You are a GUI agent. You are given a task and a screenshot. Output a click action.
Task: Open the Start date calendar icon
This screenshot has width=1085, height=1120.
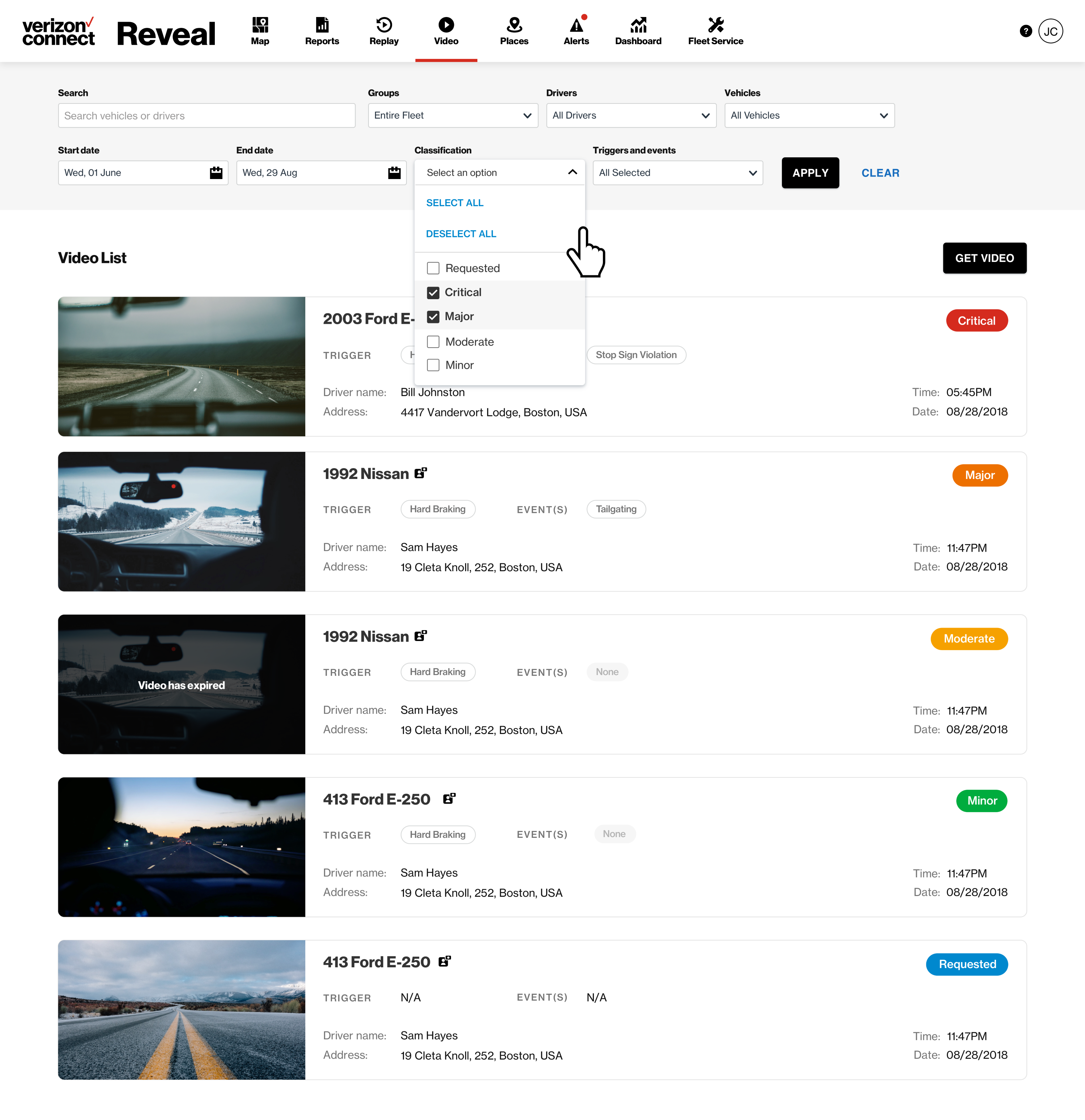click(216, 173)
